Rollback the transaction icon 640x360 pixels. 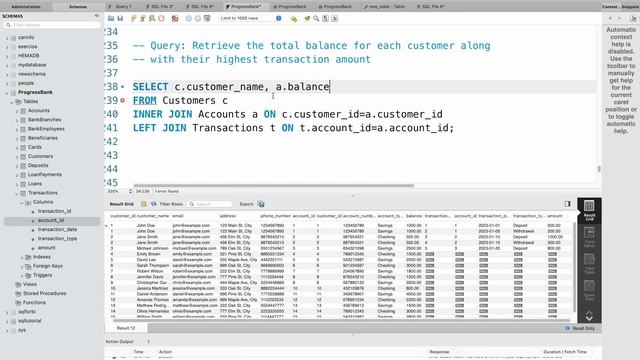tap(198, 18)
